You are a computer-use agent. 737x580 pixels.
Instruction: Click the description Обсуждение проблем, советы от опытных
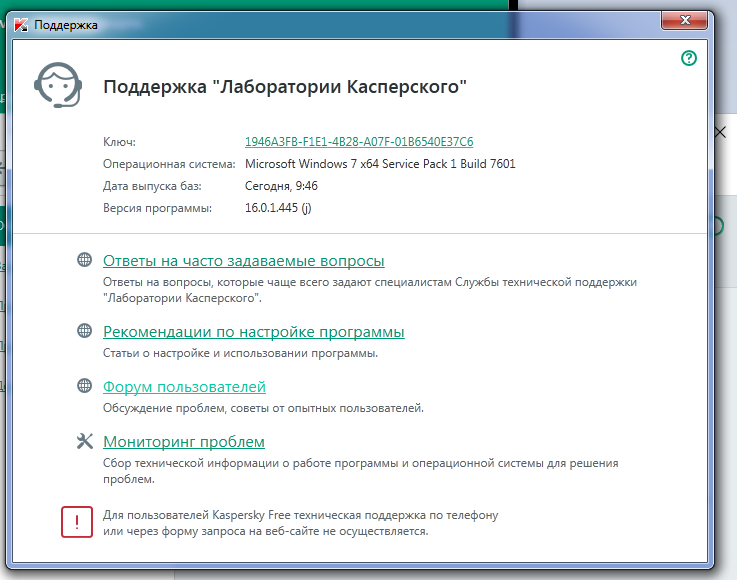(263, 408)
